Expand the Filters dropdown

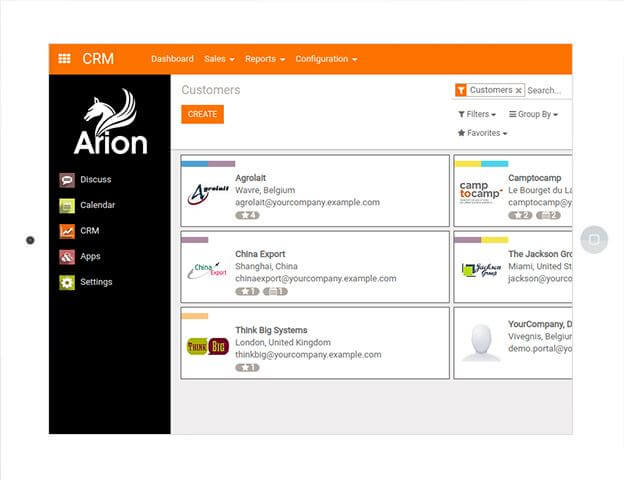477,114
